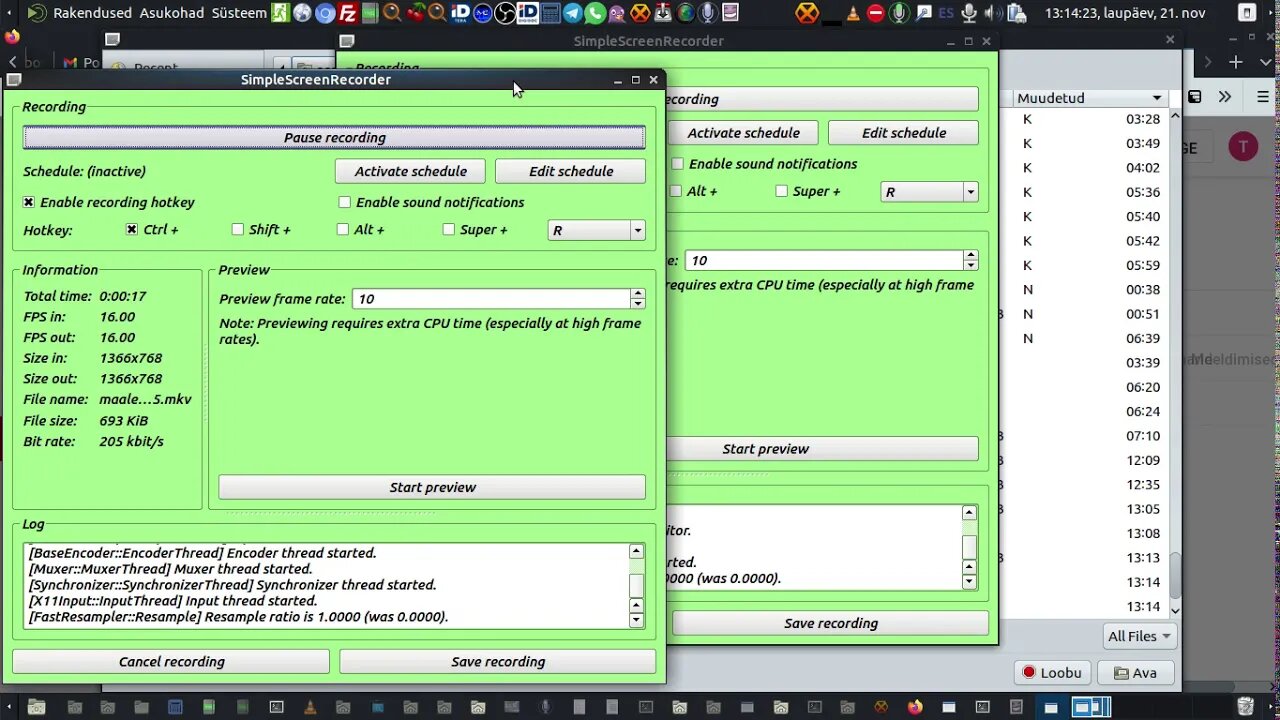
Task: Open WhatsApp launcher in the top panel
Action: coord(595,13)
